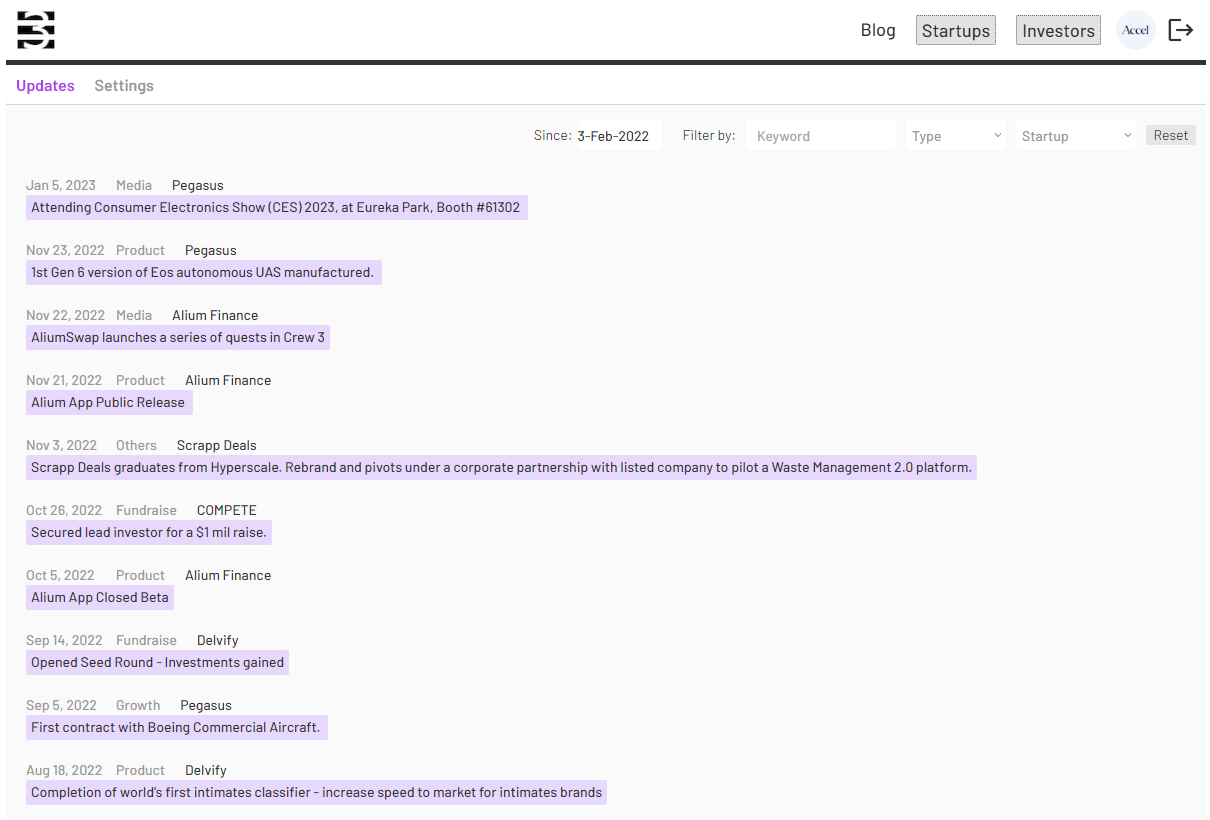This screenshot has width=1210, height=820.
Task: Click Delvify in the Aug 18 row
Action: click(x=206, y=771)
